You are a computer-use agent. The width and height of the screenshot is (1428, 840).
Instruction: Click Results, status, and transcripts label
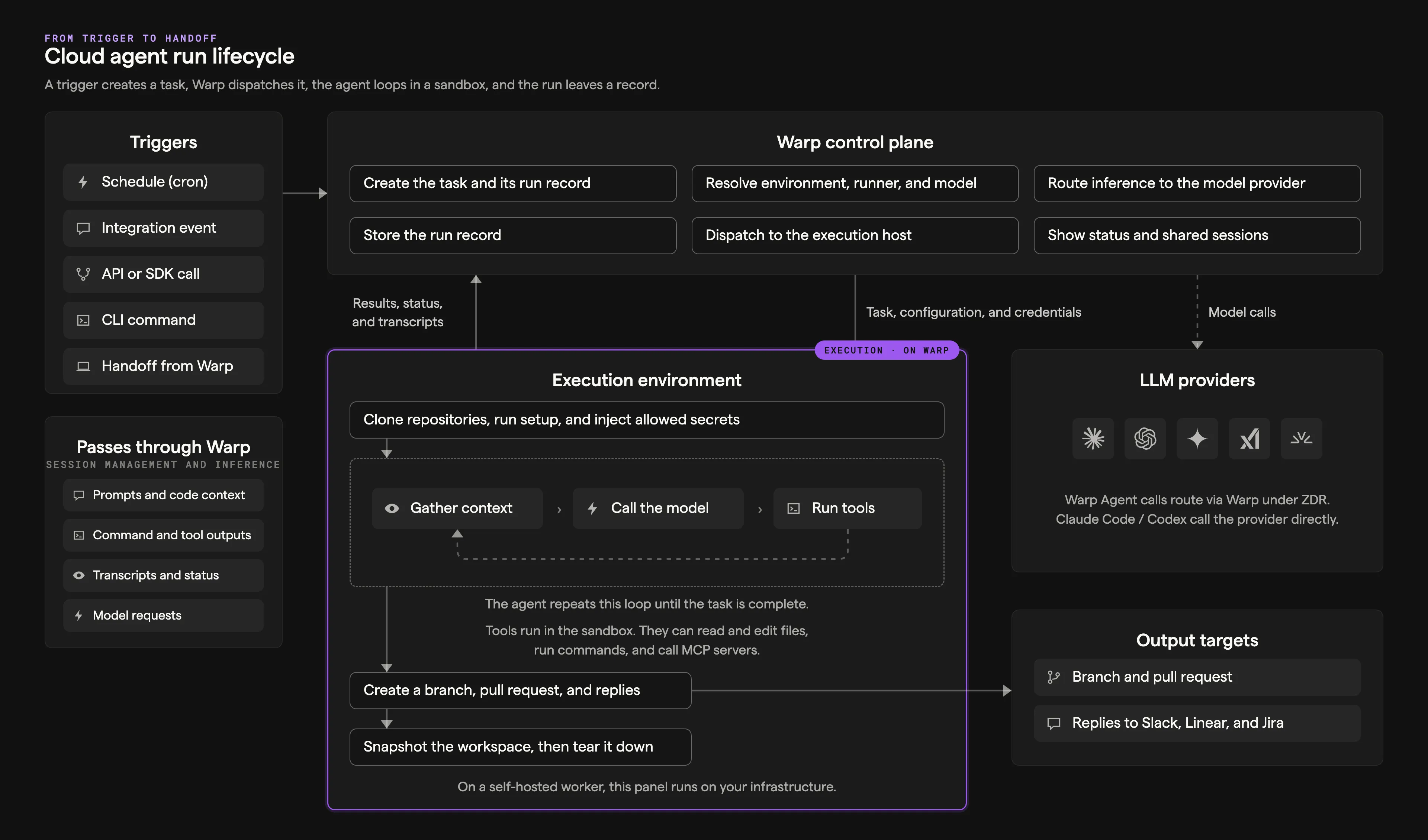398,313
